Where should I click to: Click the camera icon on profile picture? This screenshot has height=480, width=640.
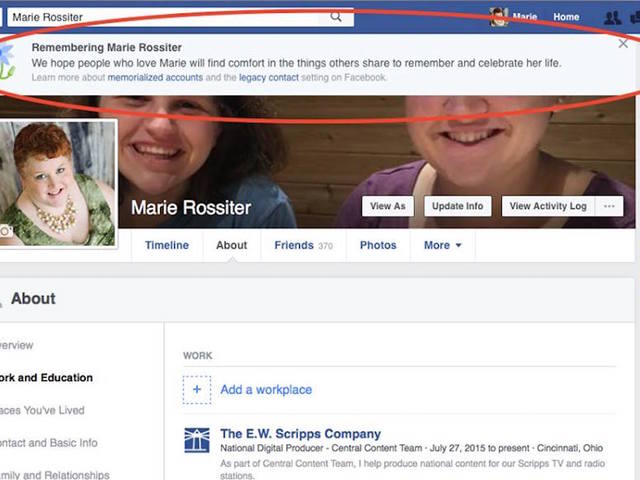tap(5, 231)
